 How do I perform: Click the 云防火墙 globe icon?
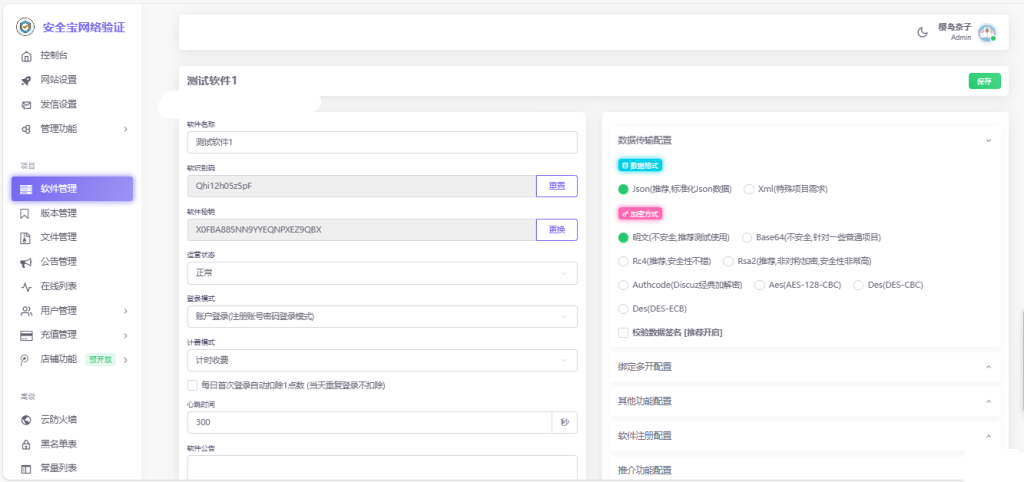pos(26,419)
